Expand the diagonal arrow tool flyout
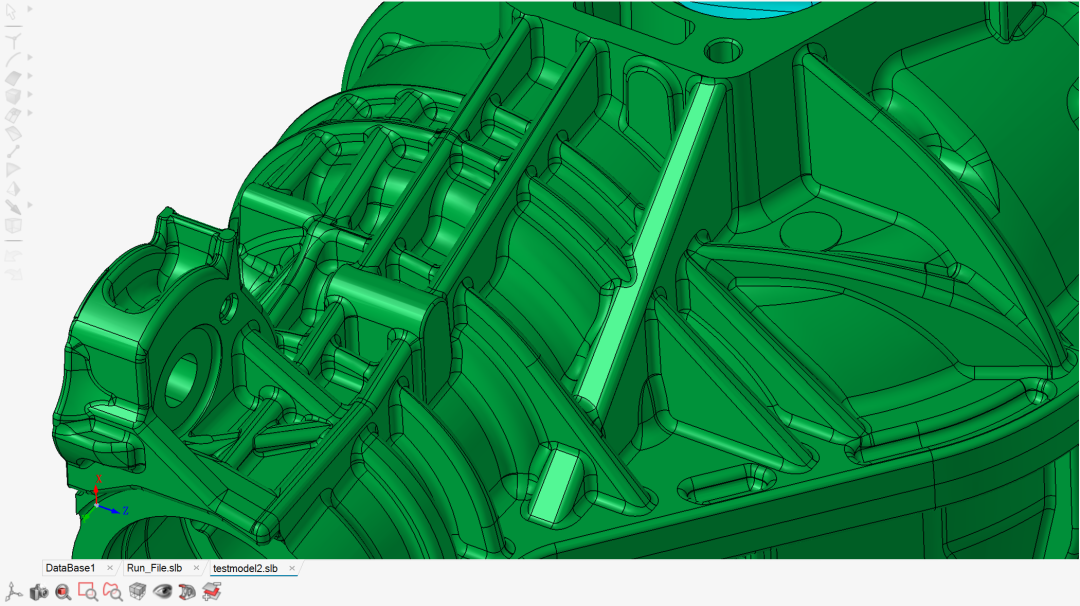This screenshot has height=606, width=1080. (30, 205)
